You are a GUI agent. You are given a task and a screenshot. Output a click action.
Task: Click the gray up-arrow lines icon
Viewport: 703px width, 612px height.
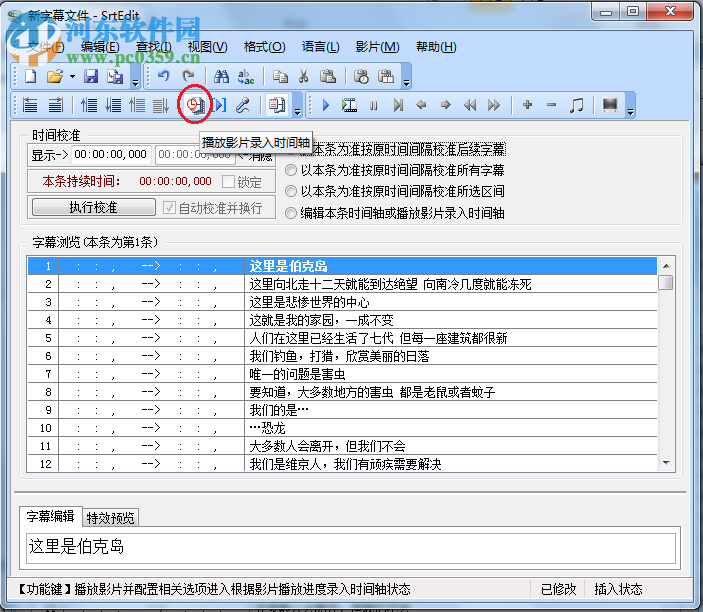(137, 105)
